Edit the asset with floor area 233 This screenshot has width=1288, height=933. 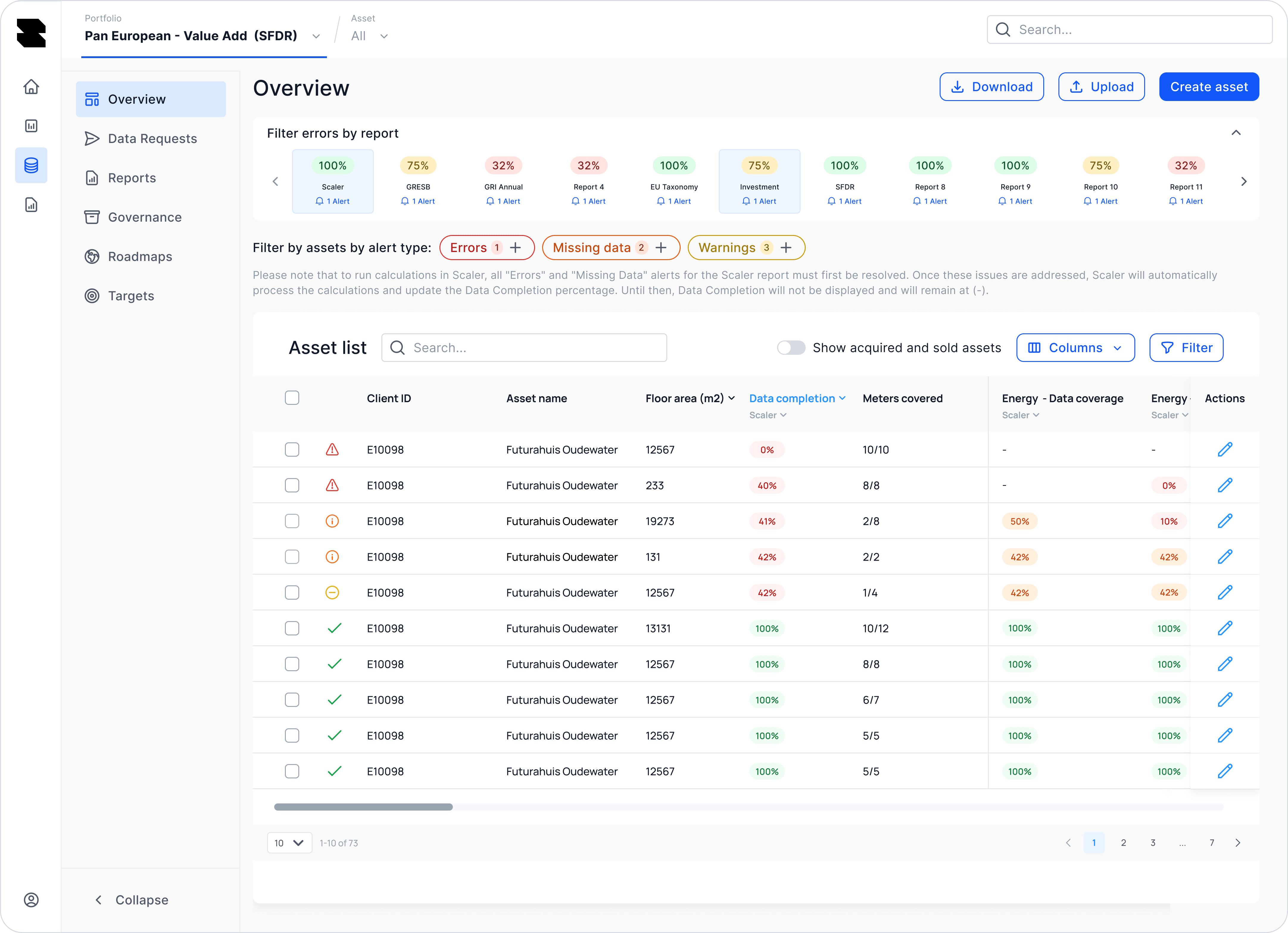[1225, 485]
